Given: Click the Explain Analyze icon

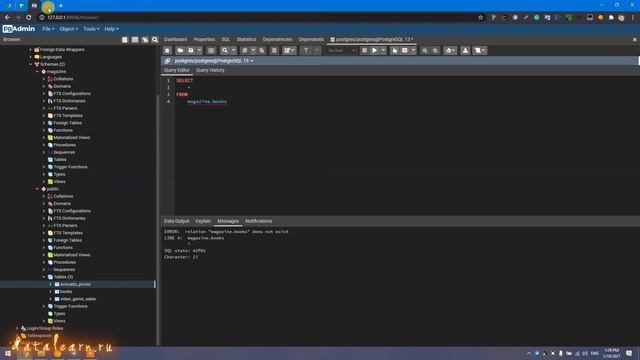Looking at the screenshot, I should (404, 51).
